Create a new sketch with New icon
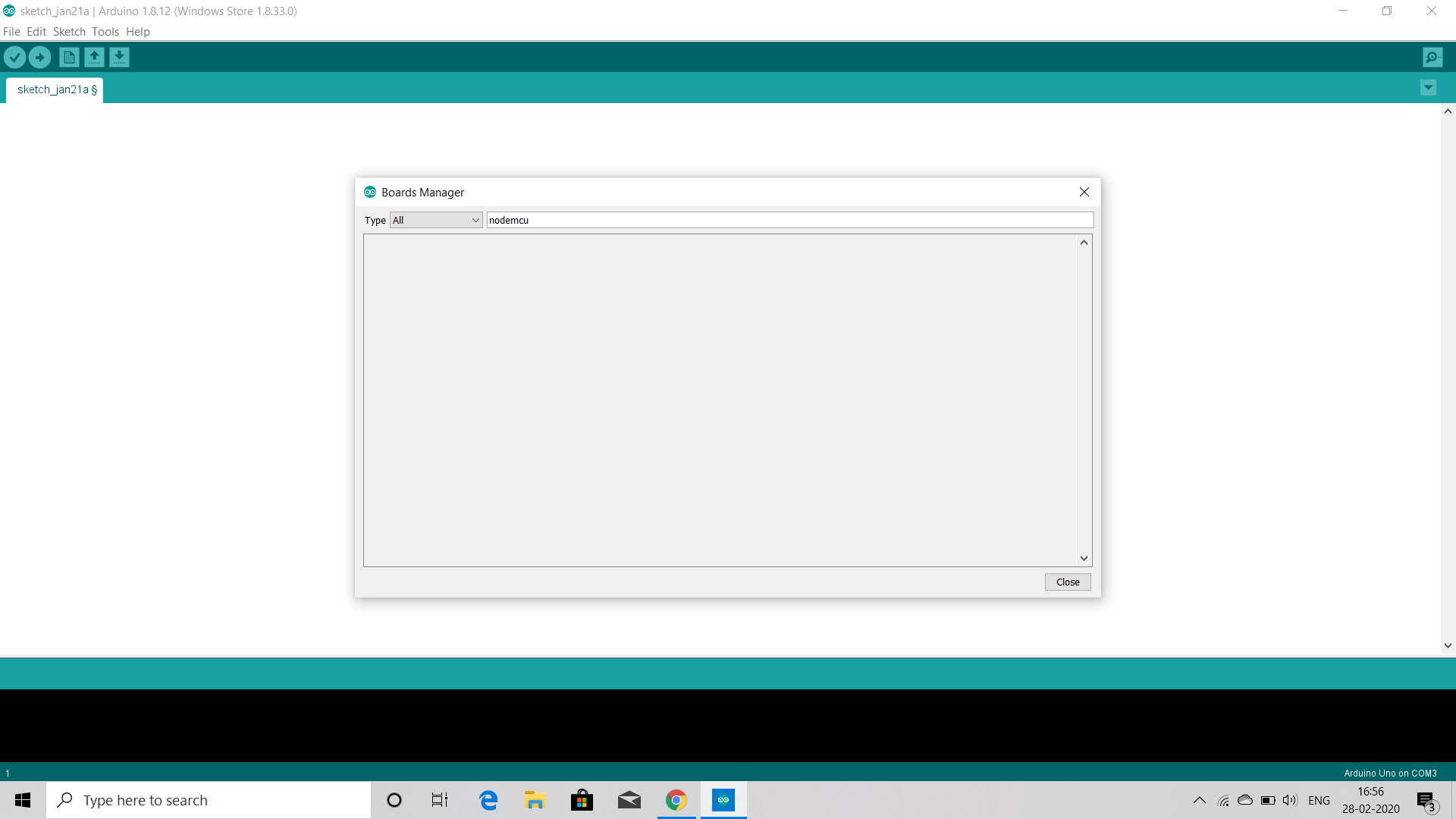Image resolution: width=1456 pixels, height=819 pixels. point(69,57)
